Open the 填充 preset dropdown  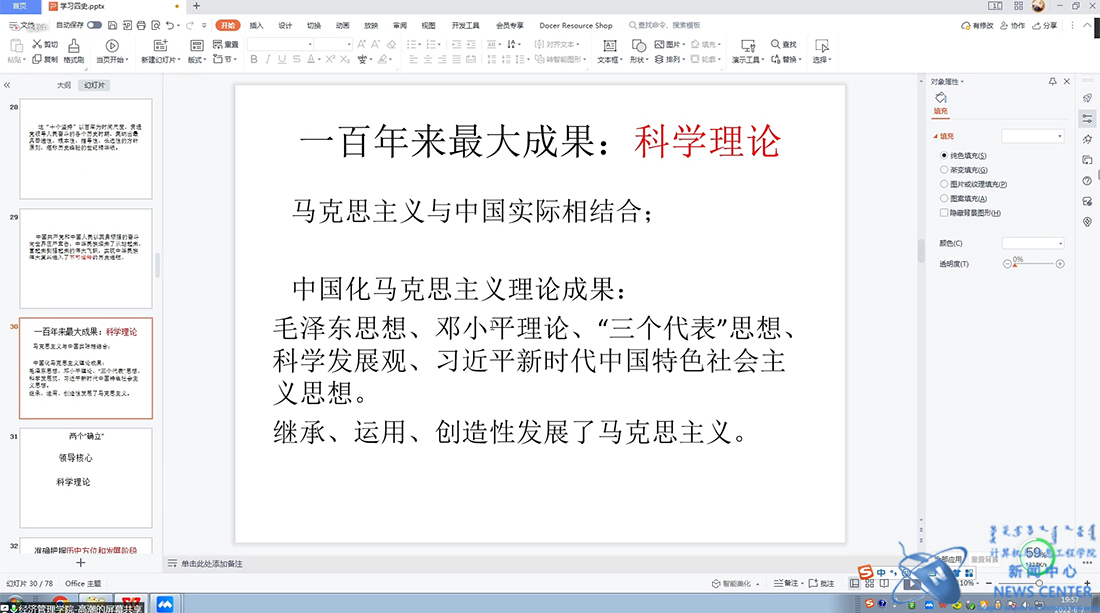coord(1033,136)
